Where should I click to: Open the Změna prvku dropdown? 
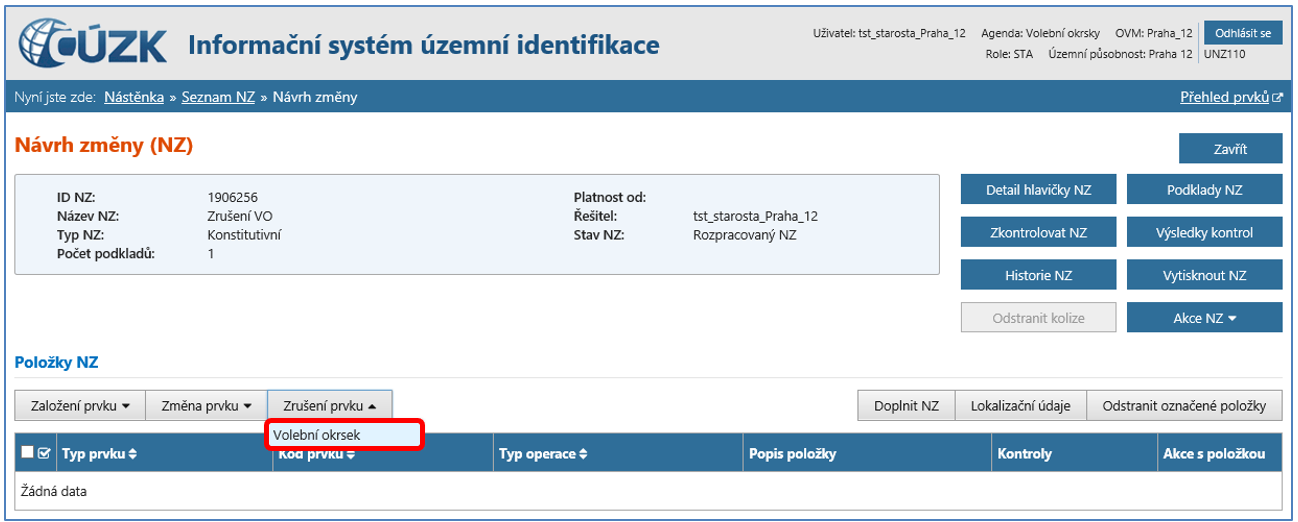pyautogui.click(x=206, y=406)
